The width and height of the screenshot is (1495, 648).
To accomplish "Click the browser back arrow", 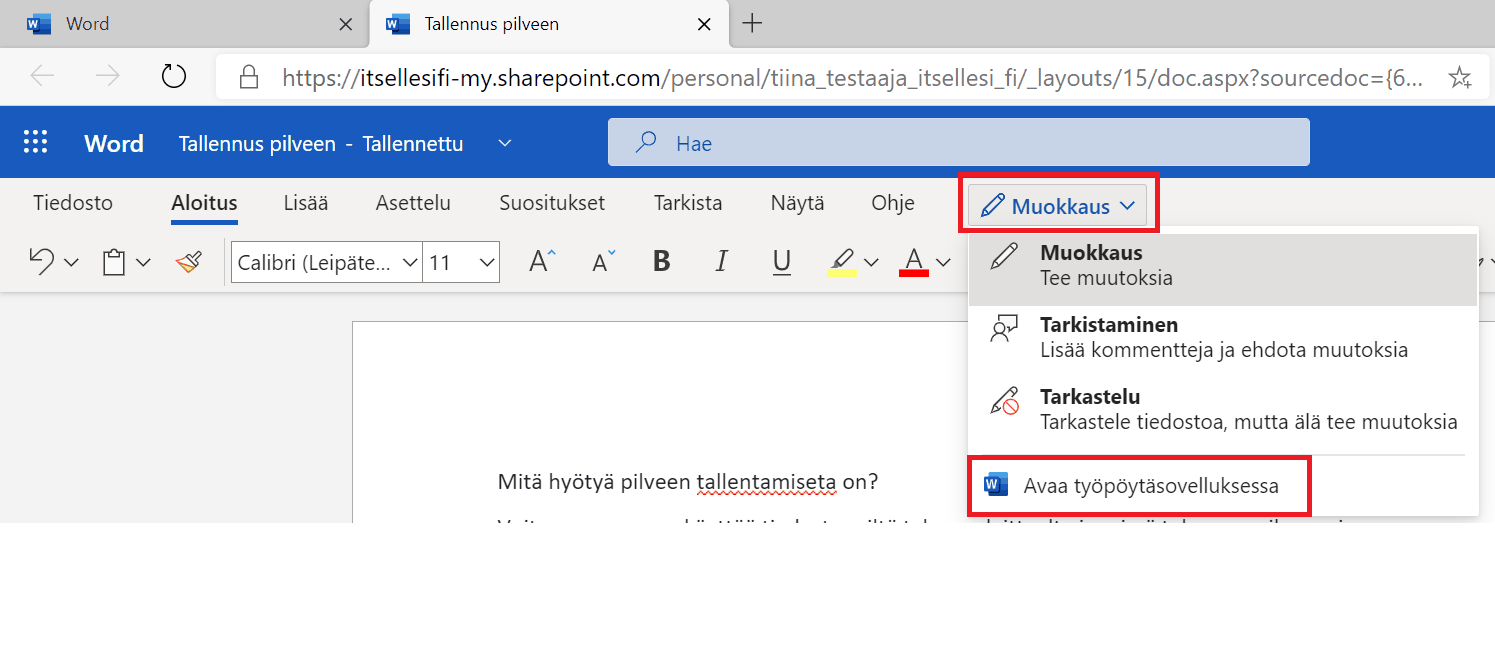I will [42, 76].
